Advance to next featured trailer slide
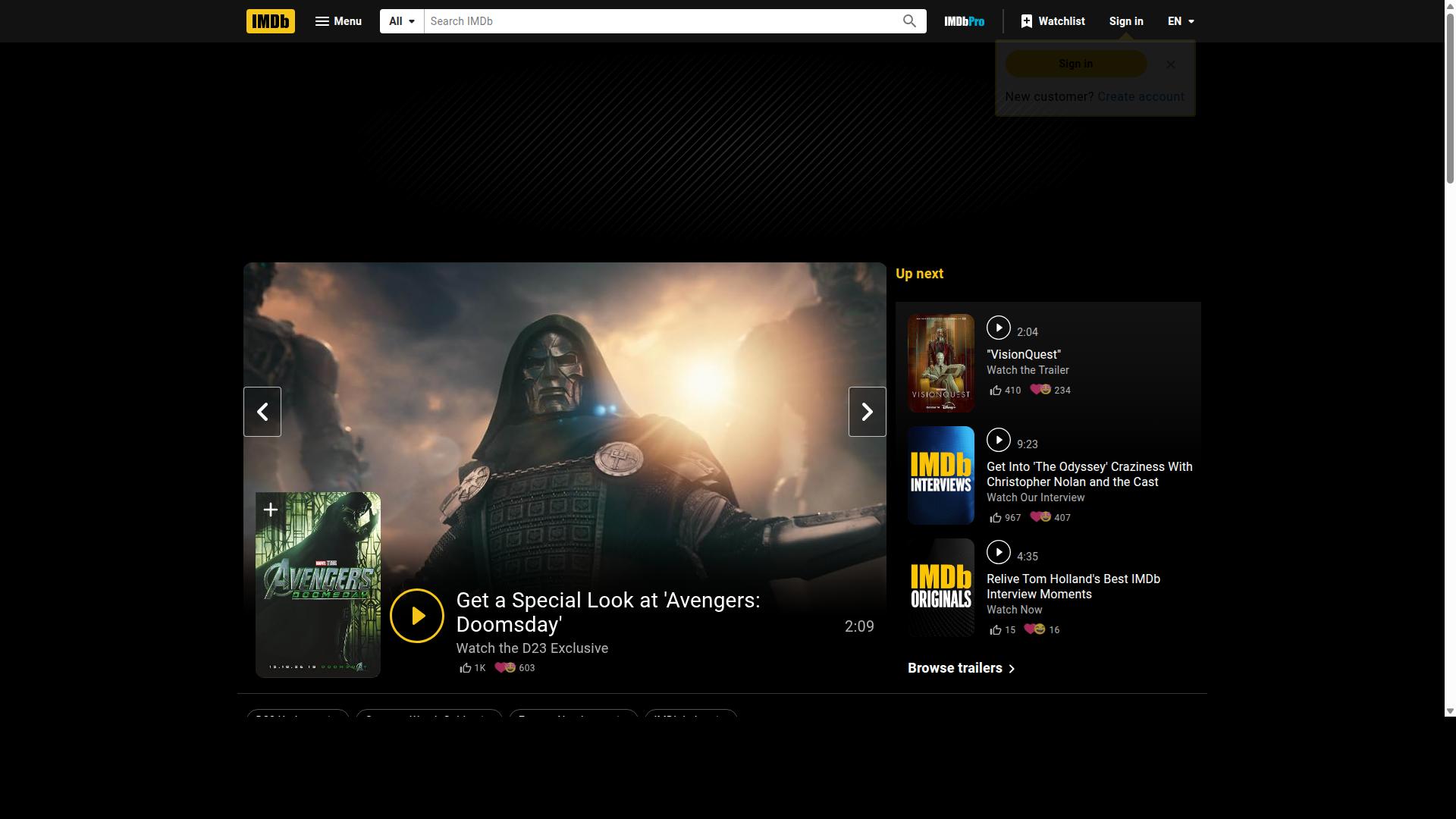 click(867, 412)
